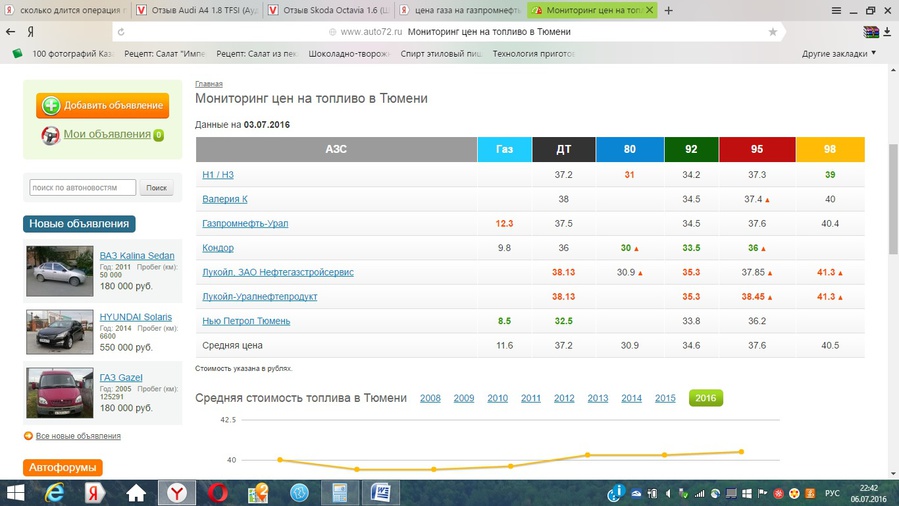The image size is (899, 506).
Task: Open the green bookmark icon in bookmarks bar
Action: point(18,53)
